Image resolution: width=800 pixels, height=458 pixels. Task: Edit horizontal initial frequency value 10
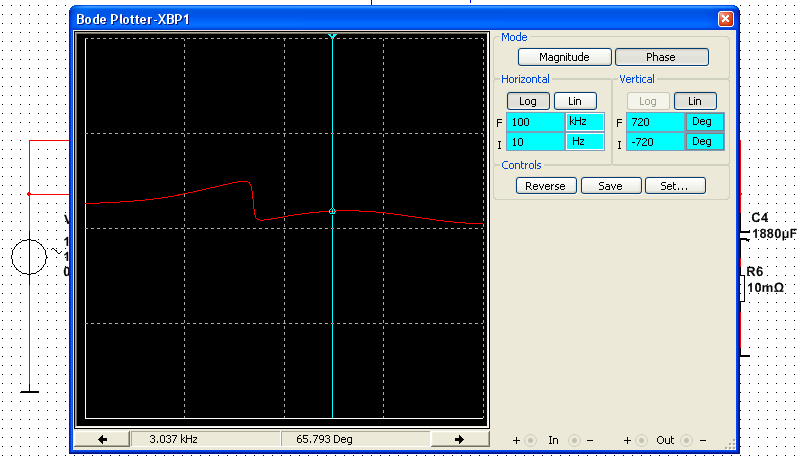click(535, 142)
